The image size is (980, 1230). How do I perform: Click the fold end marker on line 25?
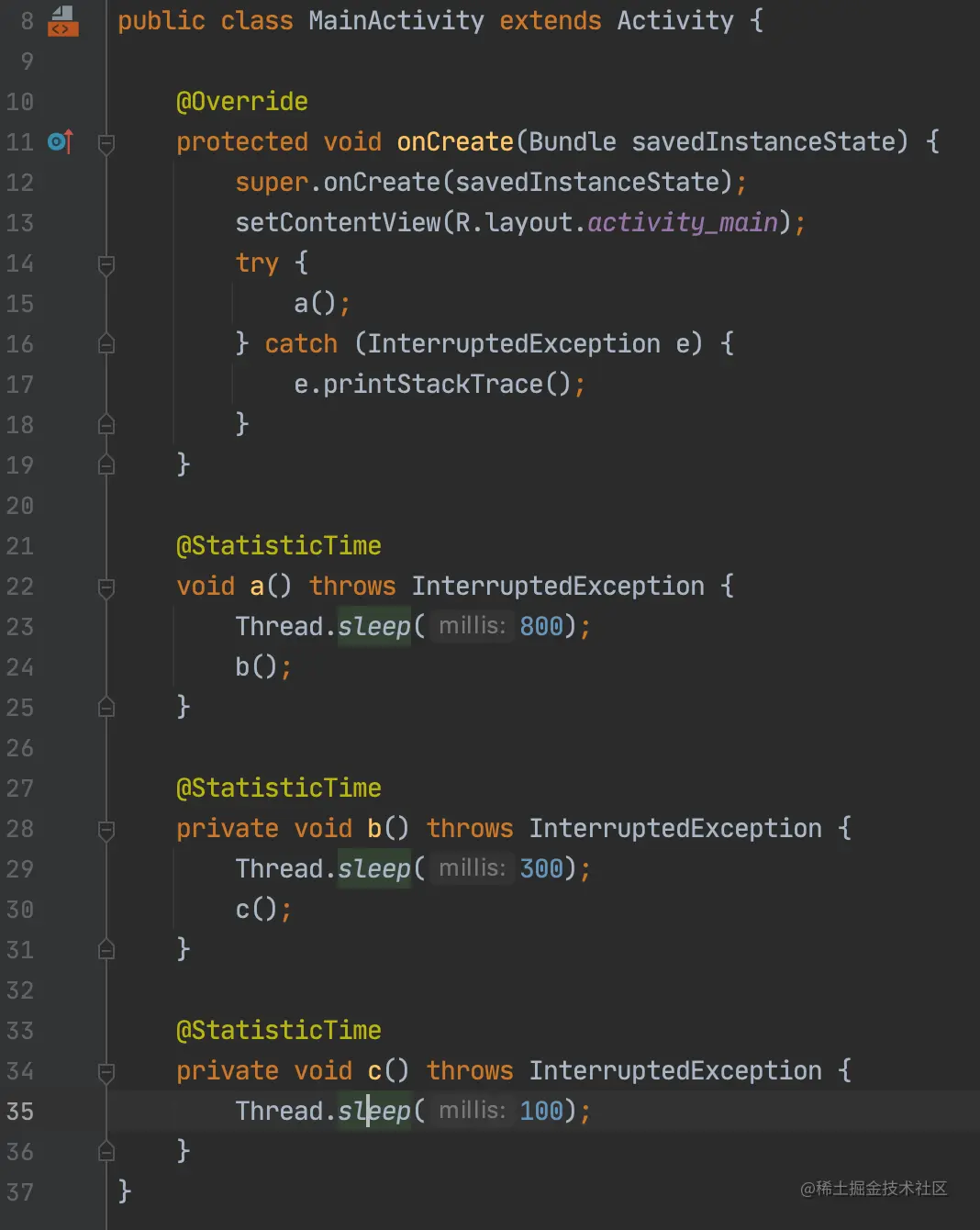(x=106, y=708)
